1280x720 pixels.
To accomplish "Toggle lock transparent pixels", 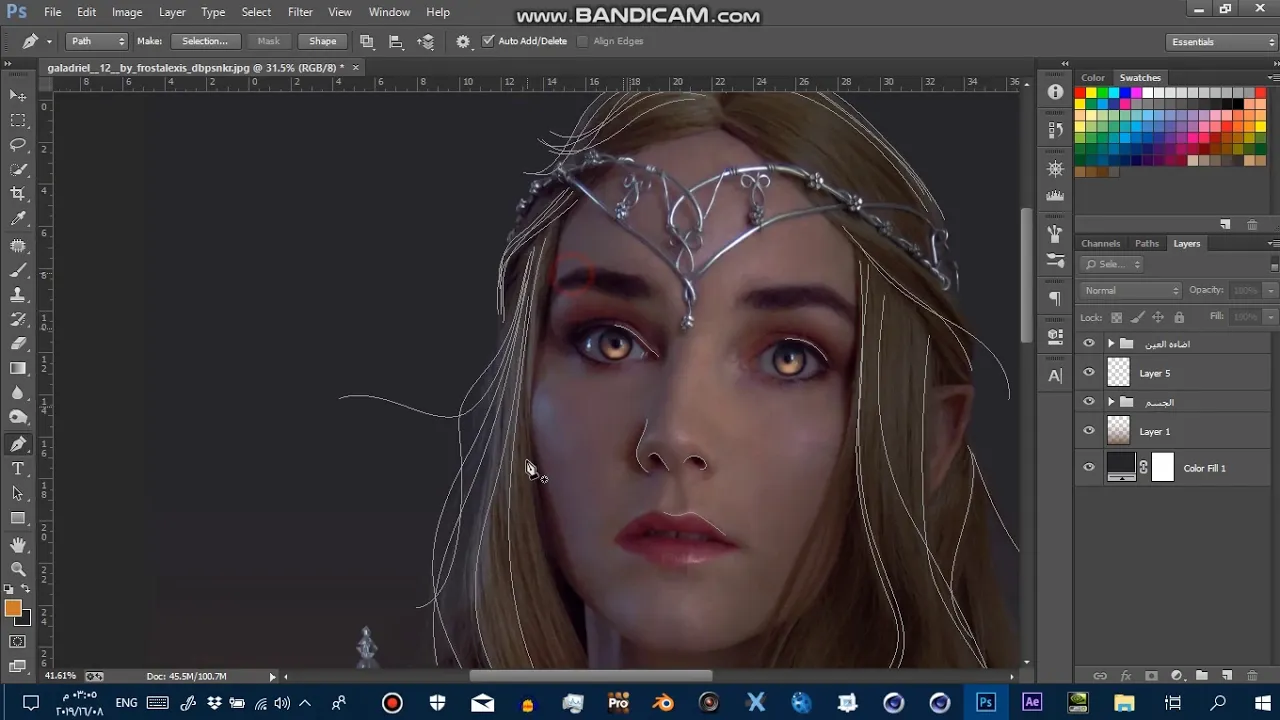I will coord(1117,317).
